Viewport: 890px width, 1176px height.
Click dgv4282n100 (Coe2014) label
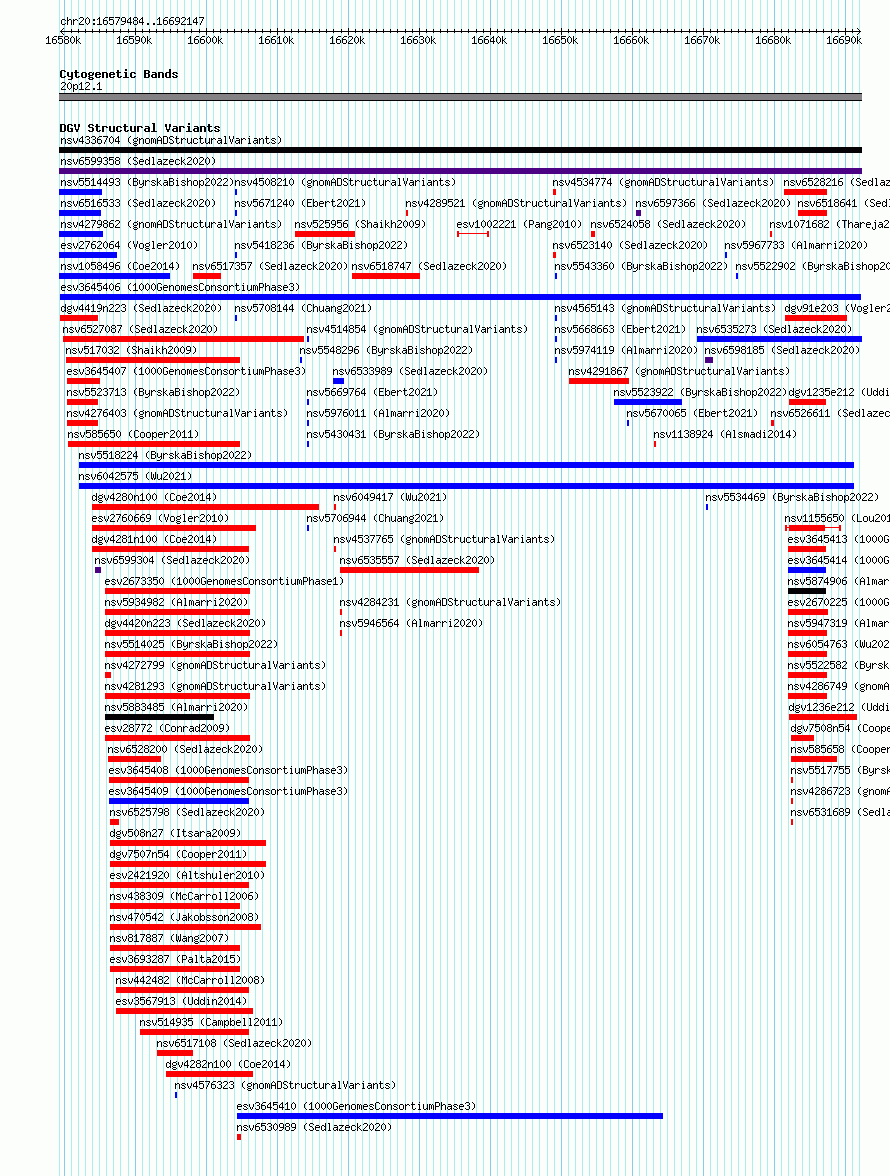click(x=228, y=1064)
